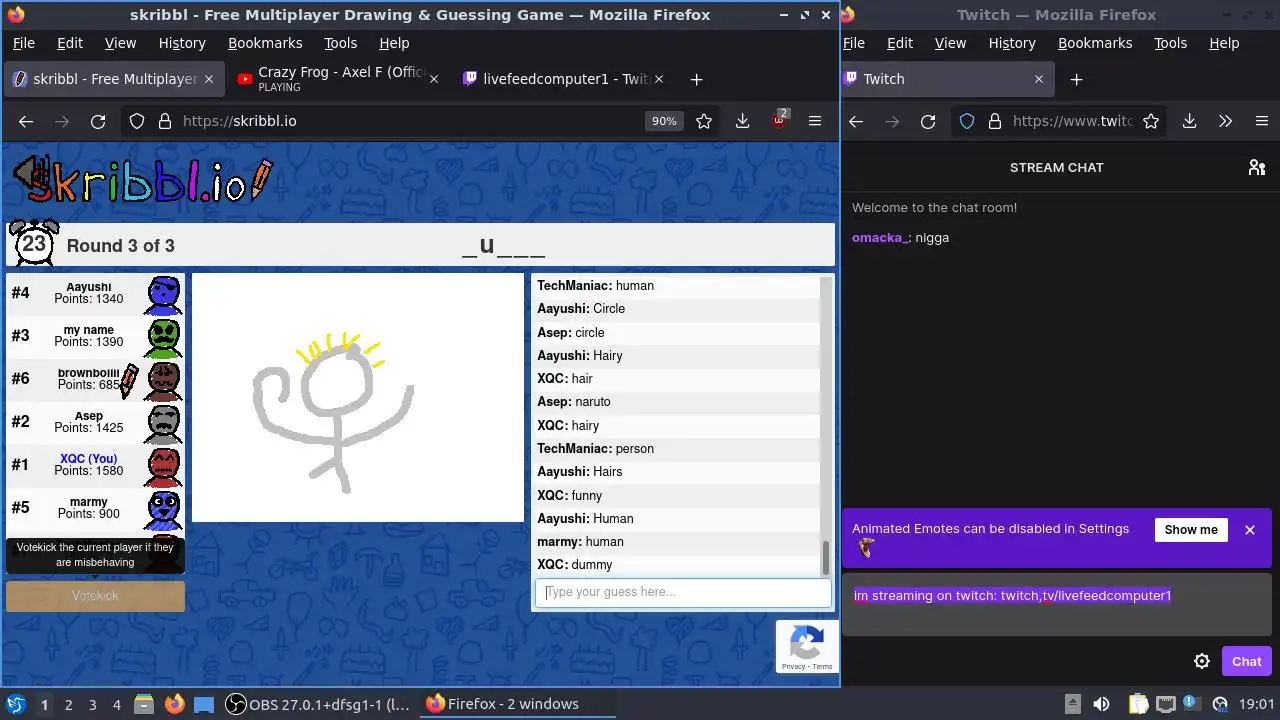Click the guess input field
Screen dimensions: 1280x720
coord(683,592)
